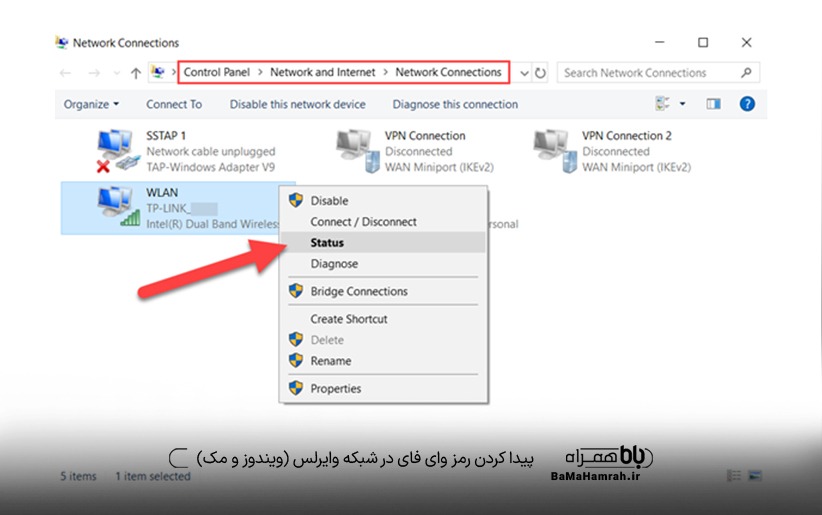822x515 pixels.
Task: Maximize the Network Connections window
Action: [703, 42]
